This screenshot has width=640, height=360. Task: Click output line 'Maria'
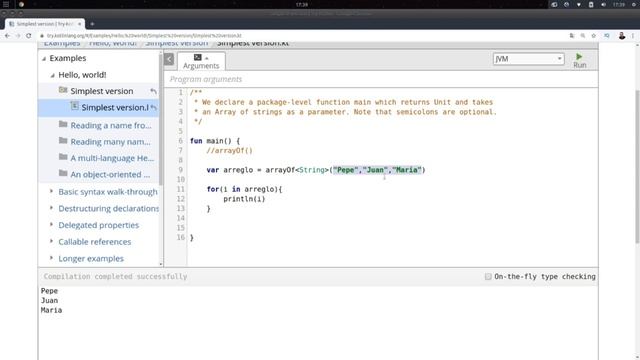[x=51, y=310]
